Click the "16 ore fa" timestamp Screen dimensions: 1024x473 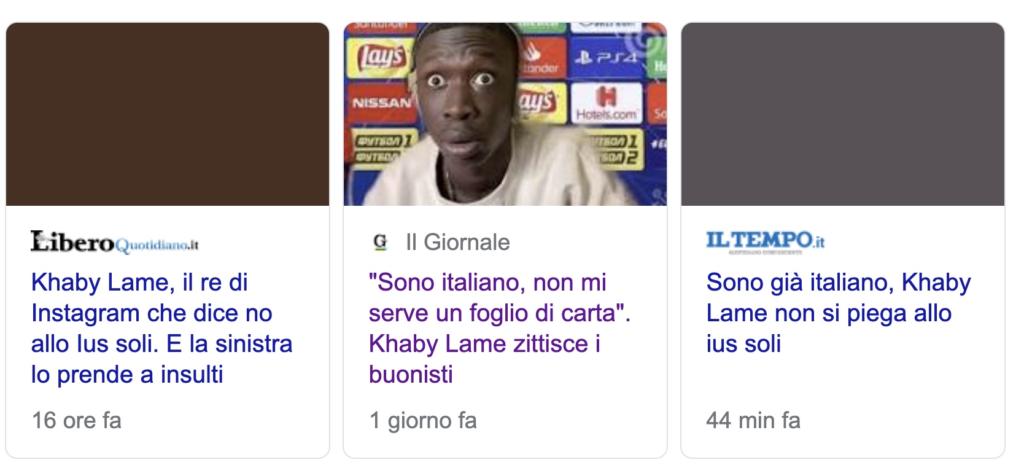(x=76, y=421)
